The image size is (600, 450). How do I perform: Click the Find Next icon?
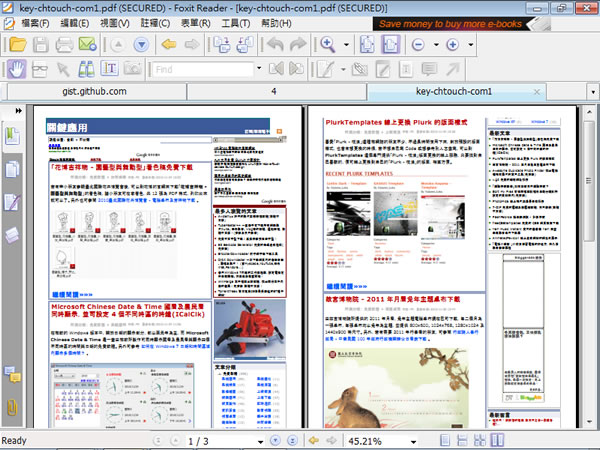[x=296, y=69]
